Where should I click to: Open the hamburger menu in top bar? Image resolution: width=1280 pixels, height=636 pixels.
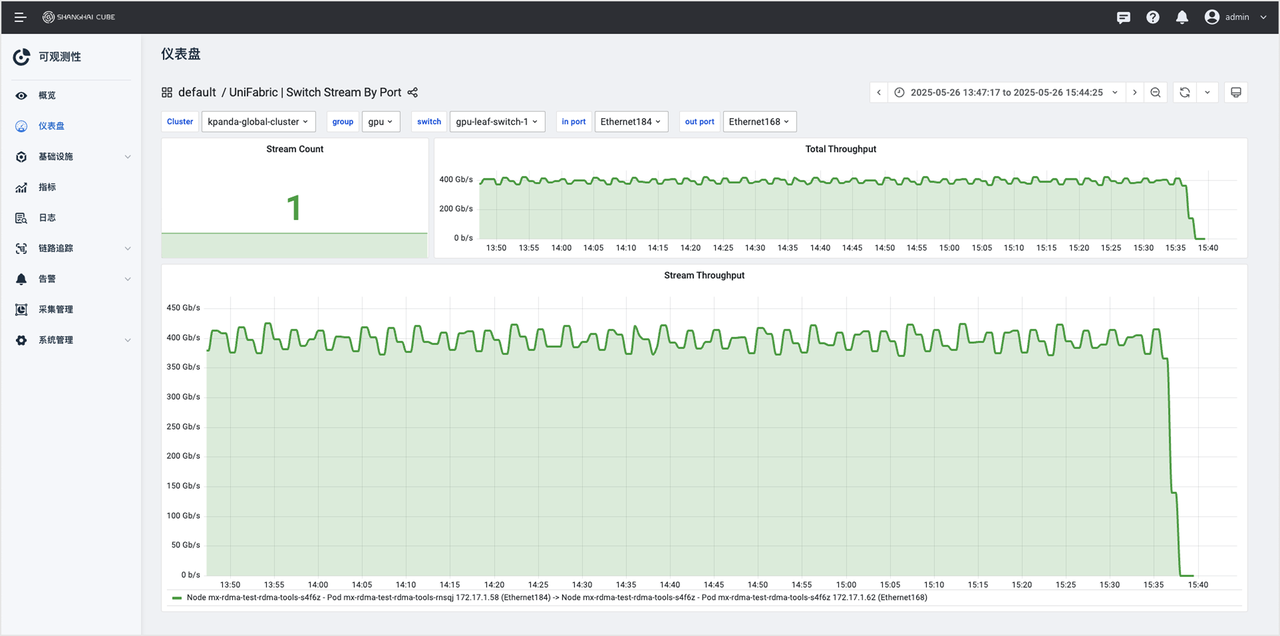[x=20, y=17]
